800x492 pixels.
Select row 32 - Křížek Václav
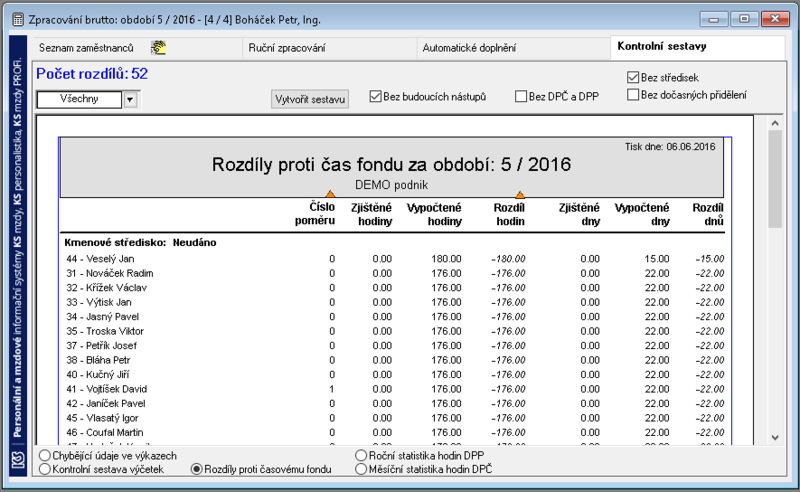click(x=394, y=288)
